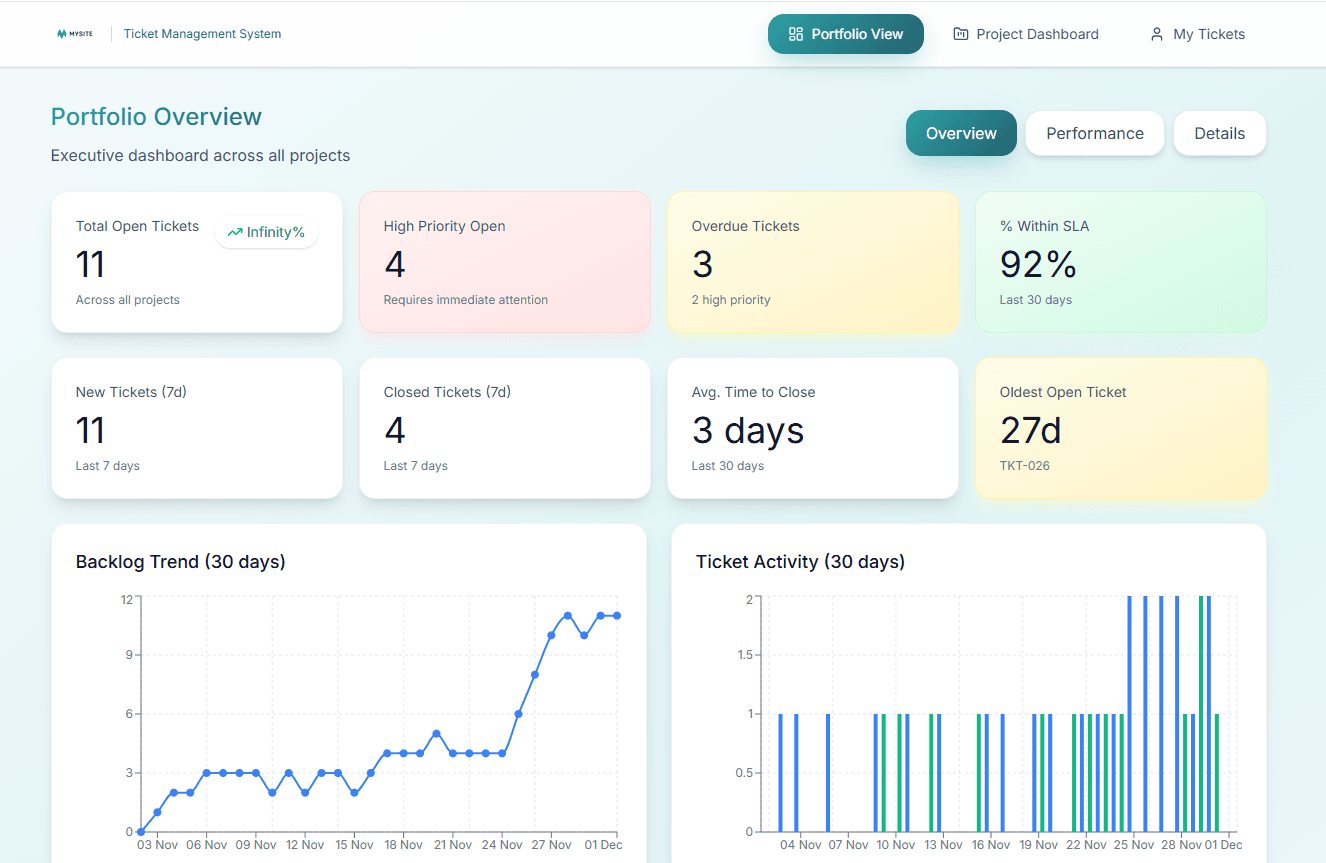The height and width of the screenshot is (863, 1326).
Task: Click the % Within SLA card
Action: pyautogui.click(x=1120, y=262)
